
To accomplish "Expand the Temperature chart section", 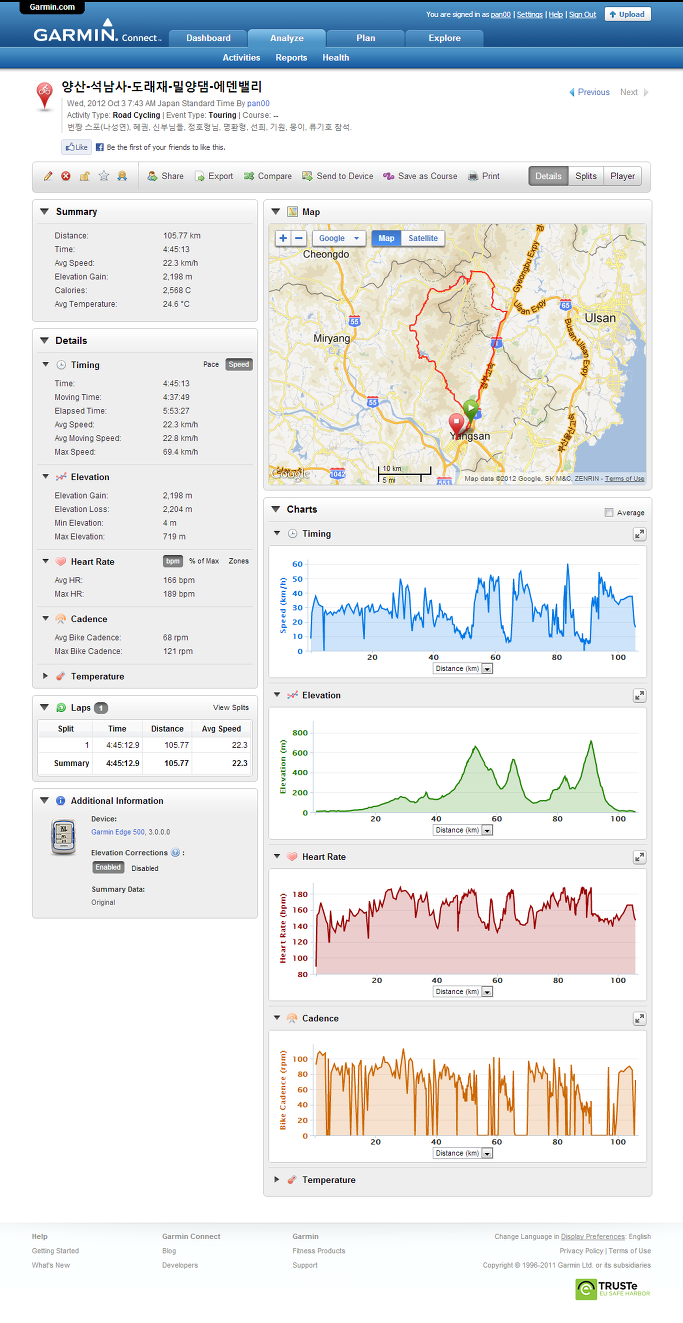I will coord(277,1180).
